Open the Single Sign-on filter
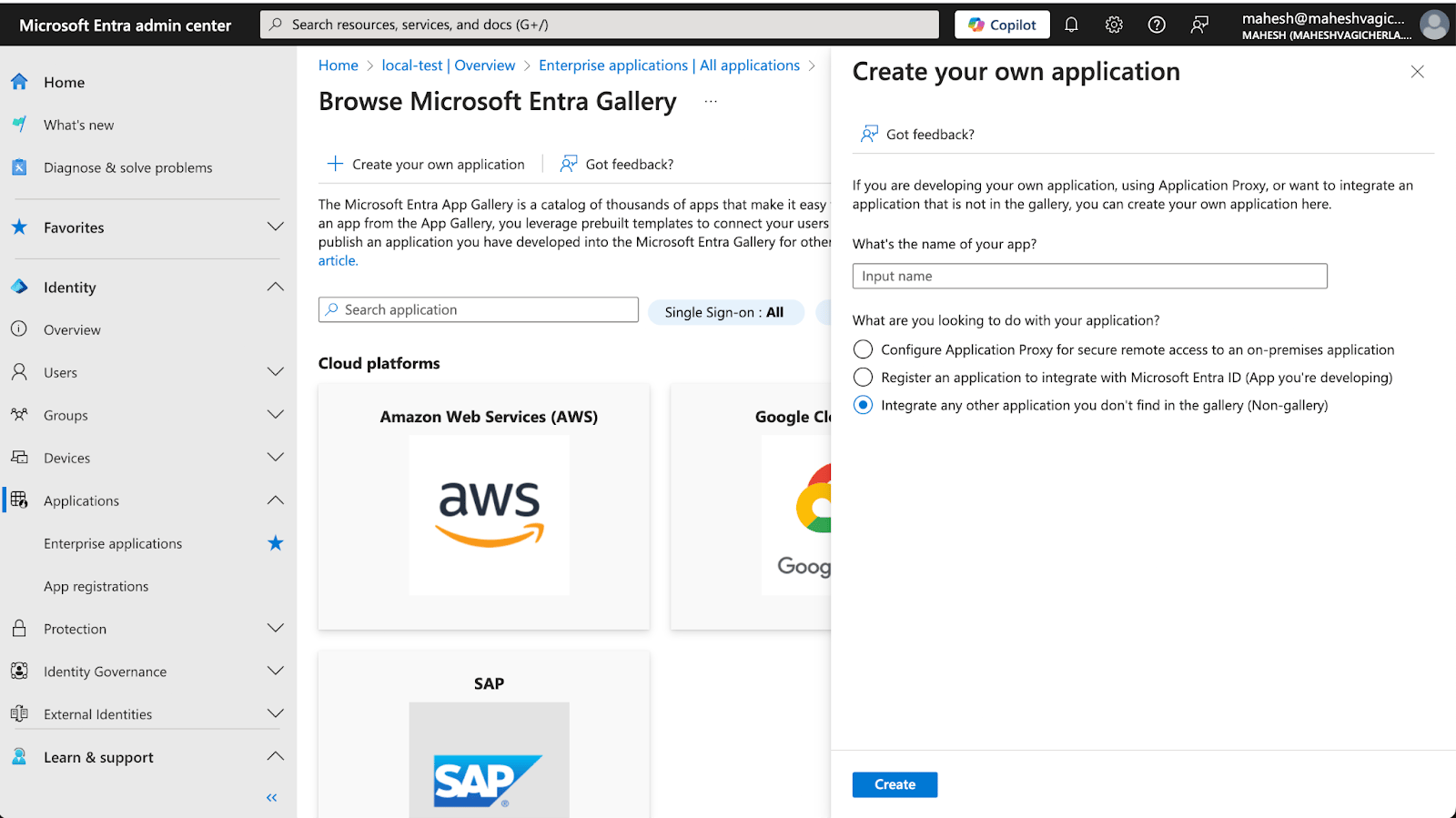Screen dimensions: 1456x818 pos(725,312)
